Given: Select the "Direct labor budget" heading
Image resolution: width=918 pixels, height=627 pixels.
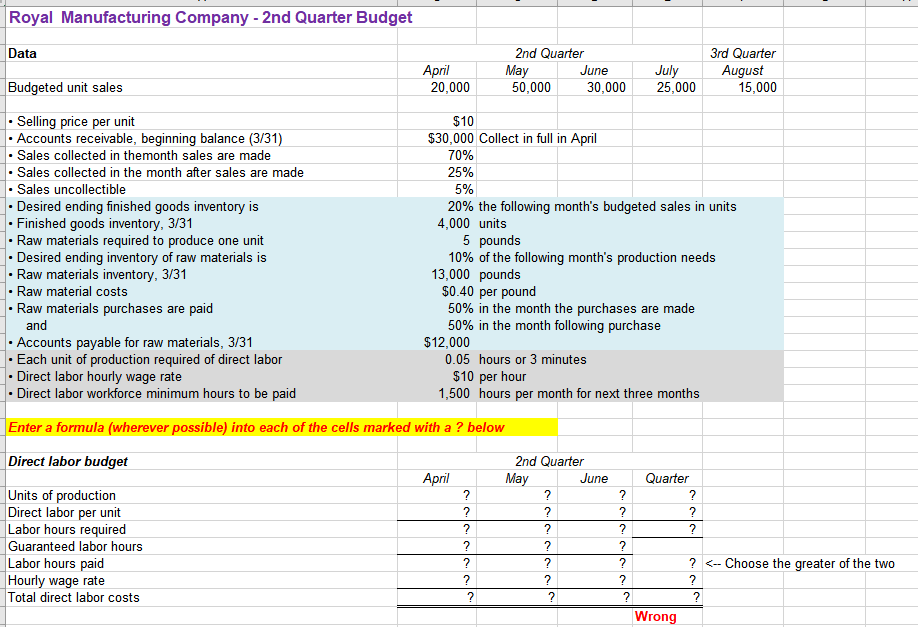Looking at the screenshot, I should pos(68,461).
